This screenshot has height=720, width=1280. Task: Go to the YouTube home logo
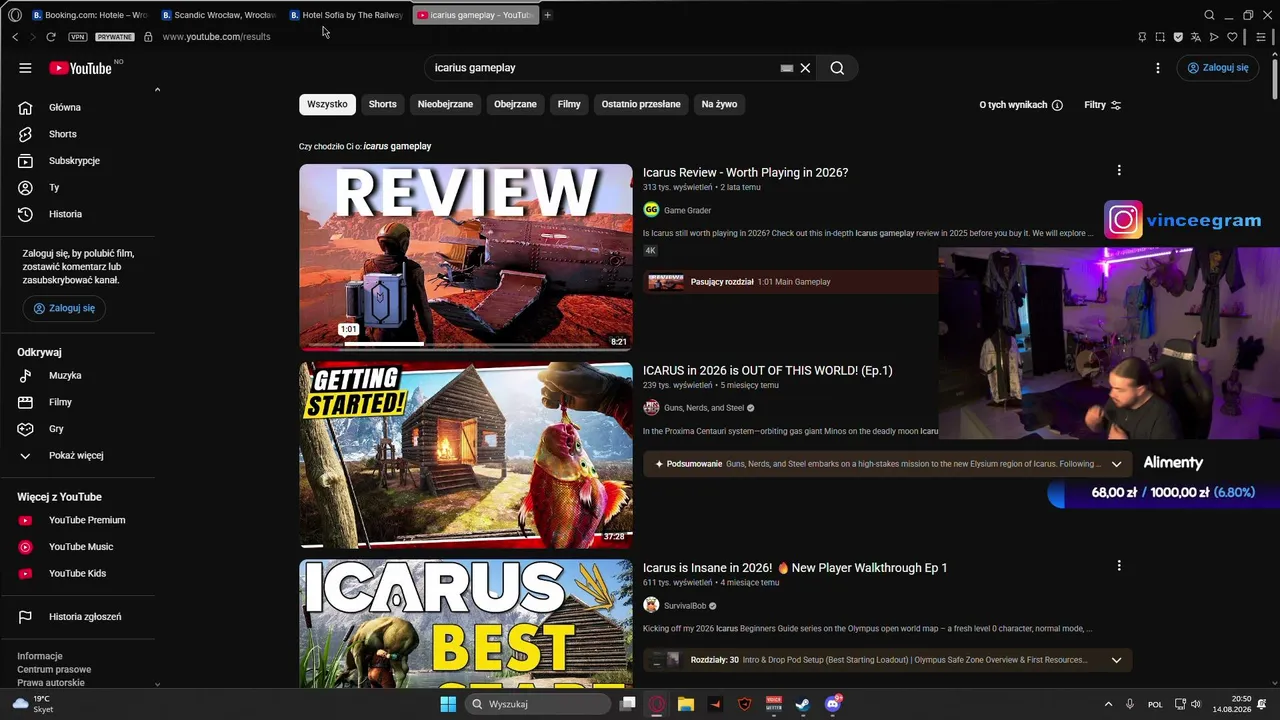click(80, 68)
